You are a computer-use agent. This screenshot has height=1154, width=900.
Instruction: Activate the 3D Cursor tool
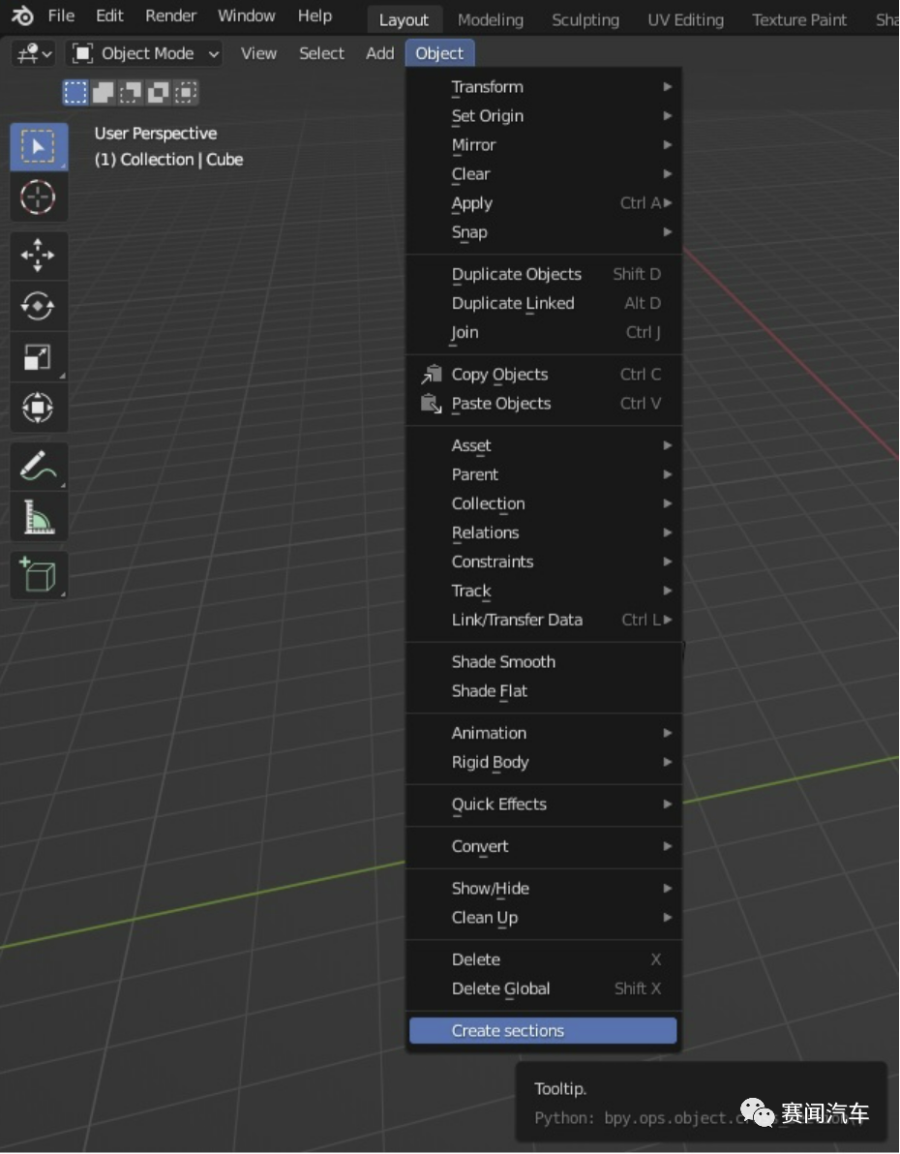pyautogui.click(x=38, y=197)
